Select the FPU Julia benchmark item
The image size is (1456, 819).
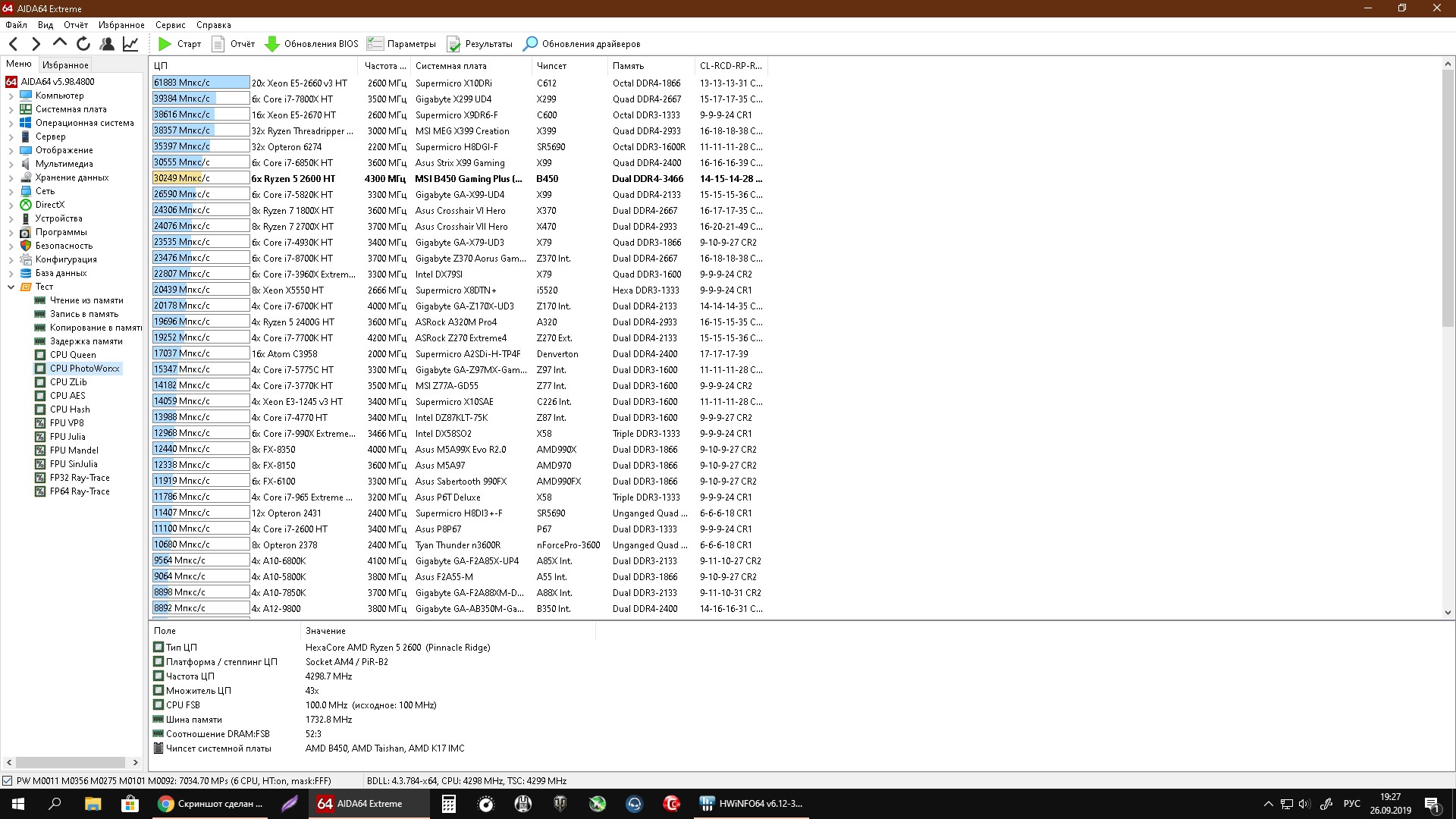click(x=67, y=437)
